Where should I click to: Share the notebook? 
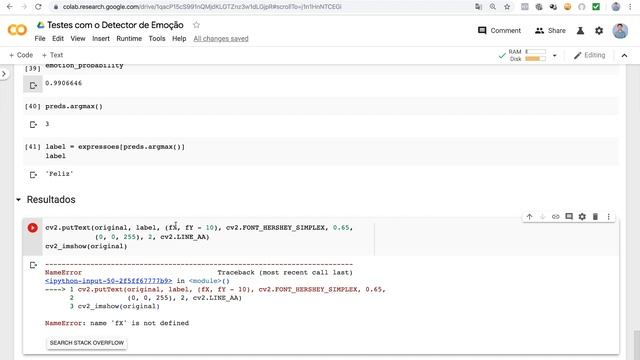(550, 31)
